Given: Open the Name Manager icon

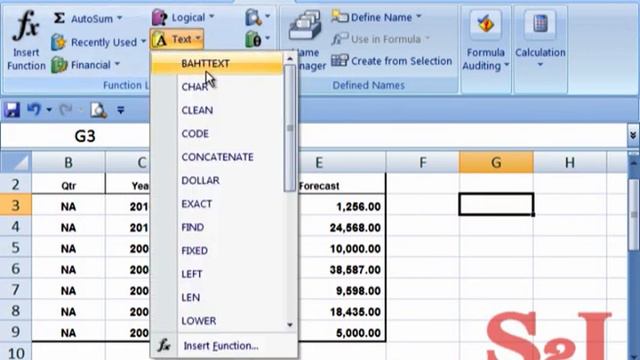Looking at the screenshot, I should pyautogui.click(x=305, y=26).
